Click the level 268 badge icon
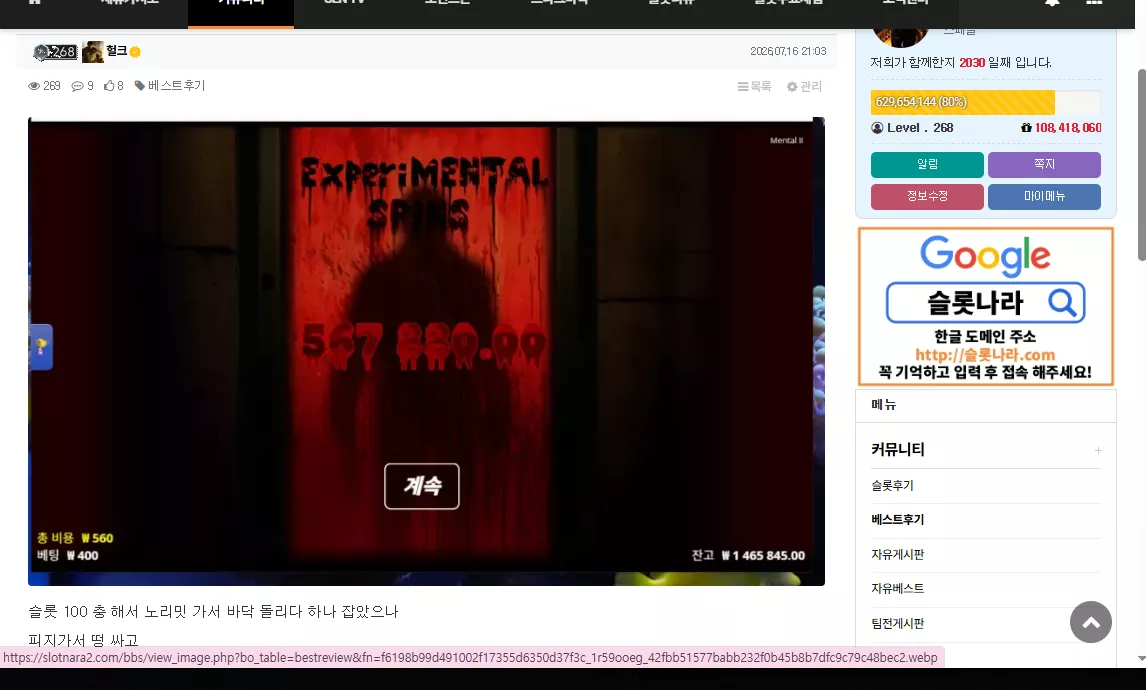This screenshot has height=690, width=1146. coord(55,52)
